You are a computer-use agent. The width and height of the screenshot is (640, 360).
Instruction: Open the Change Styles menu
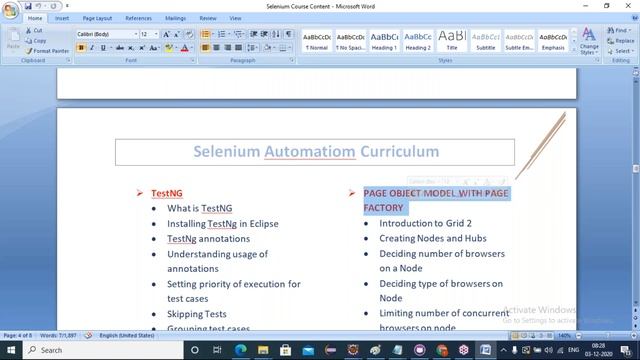(x=589, y=41)
